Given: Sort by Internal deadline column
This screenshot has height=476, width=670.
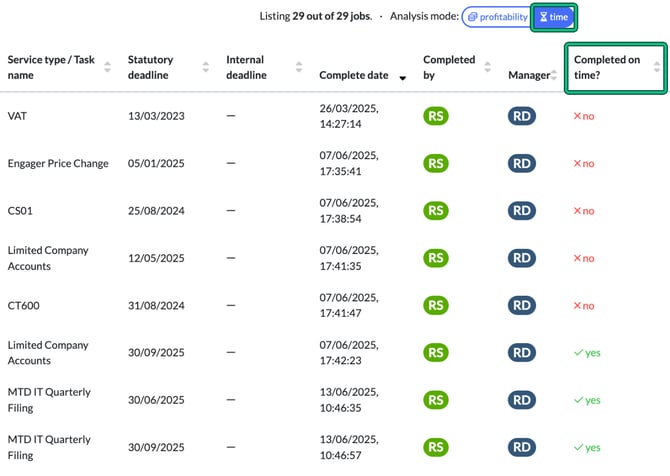Looking at the screenshot, I should click(299, 67).
